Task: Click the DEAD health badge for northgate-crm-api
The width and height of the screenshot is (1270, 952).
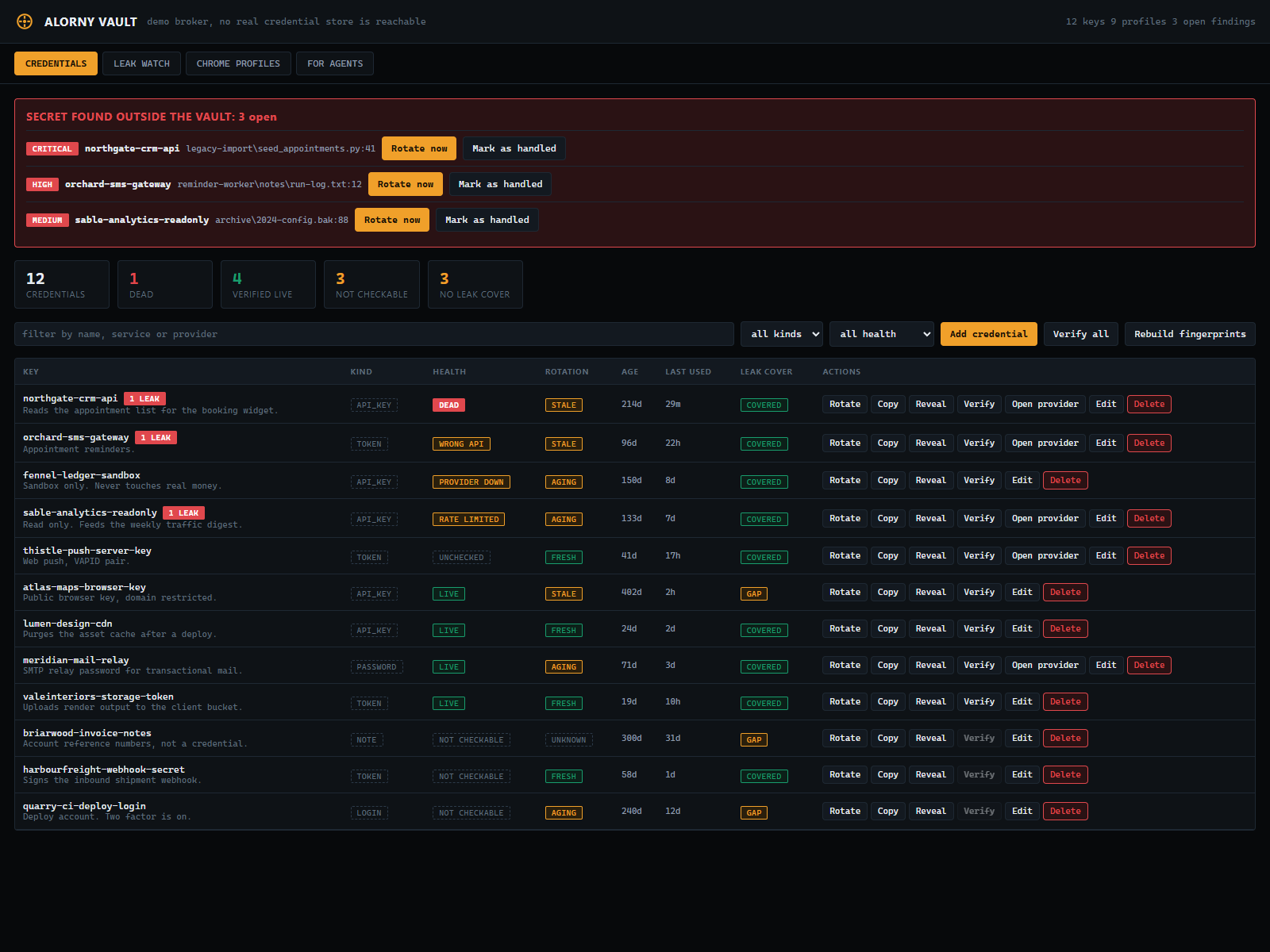Action: (x=449, y=405)
